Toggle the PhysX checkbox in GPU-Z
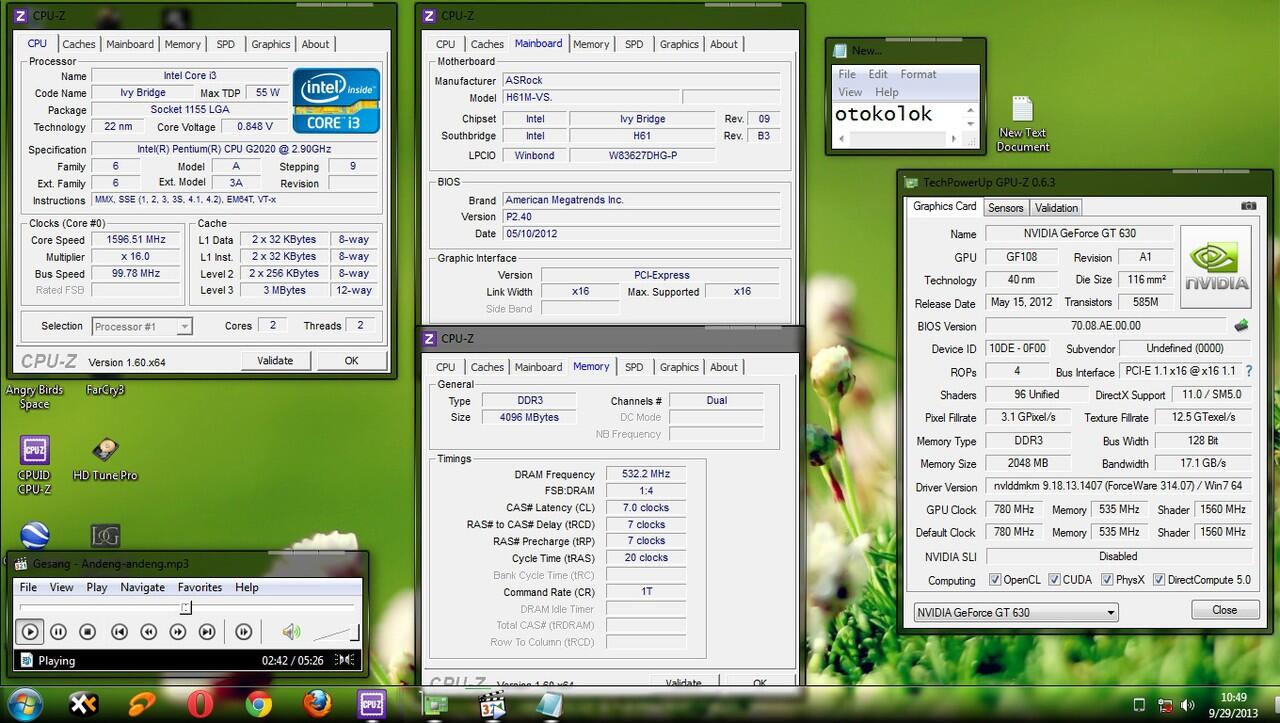Viewport: 1280px width, 723px height. click(1107, 580)
